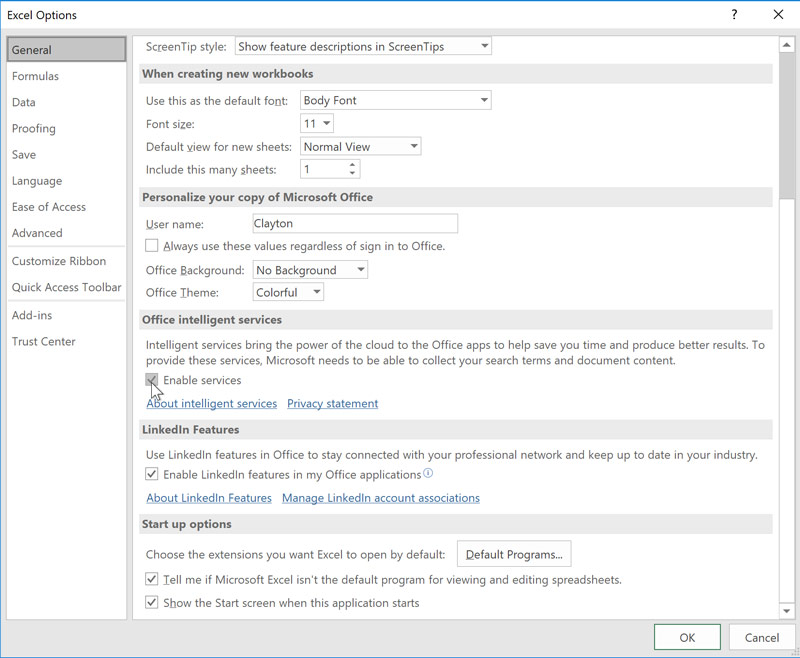
Task: Select the General category
Action: (x=66, y=49)
